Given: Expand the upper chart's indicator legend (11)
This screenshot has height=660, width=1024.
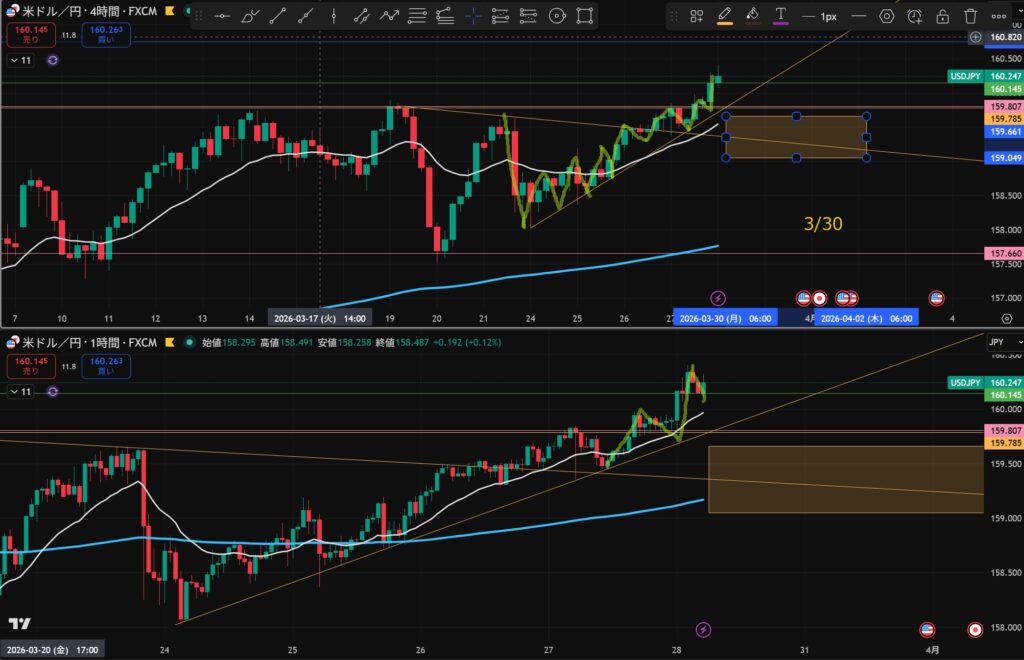Looking at the screenshot, I should (x=20, y=60).
